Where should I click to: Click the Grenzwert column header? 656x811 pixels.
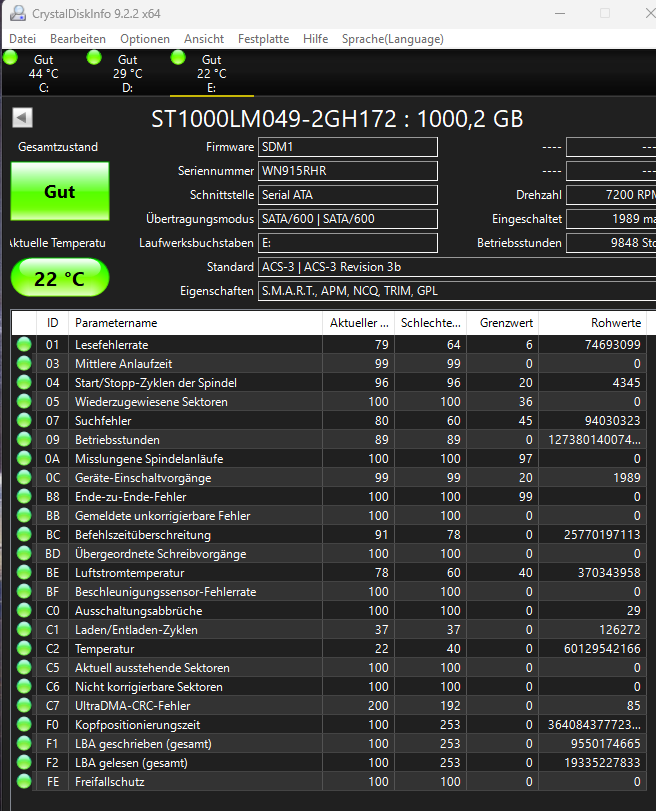point(503,323)
